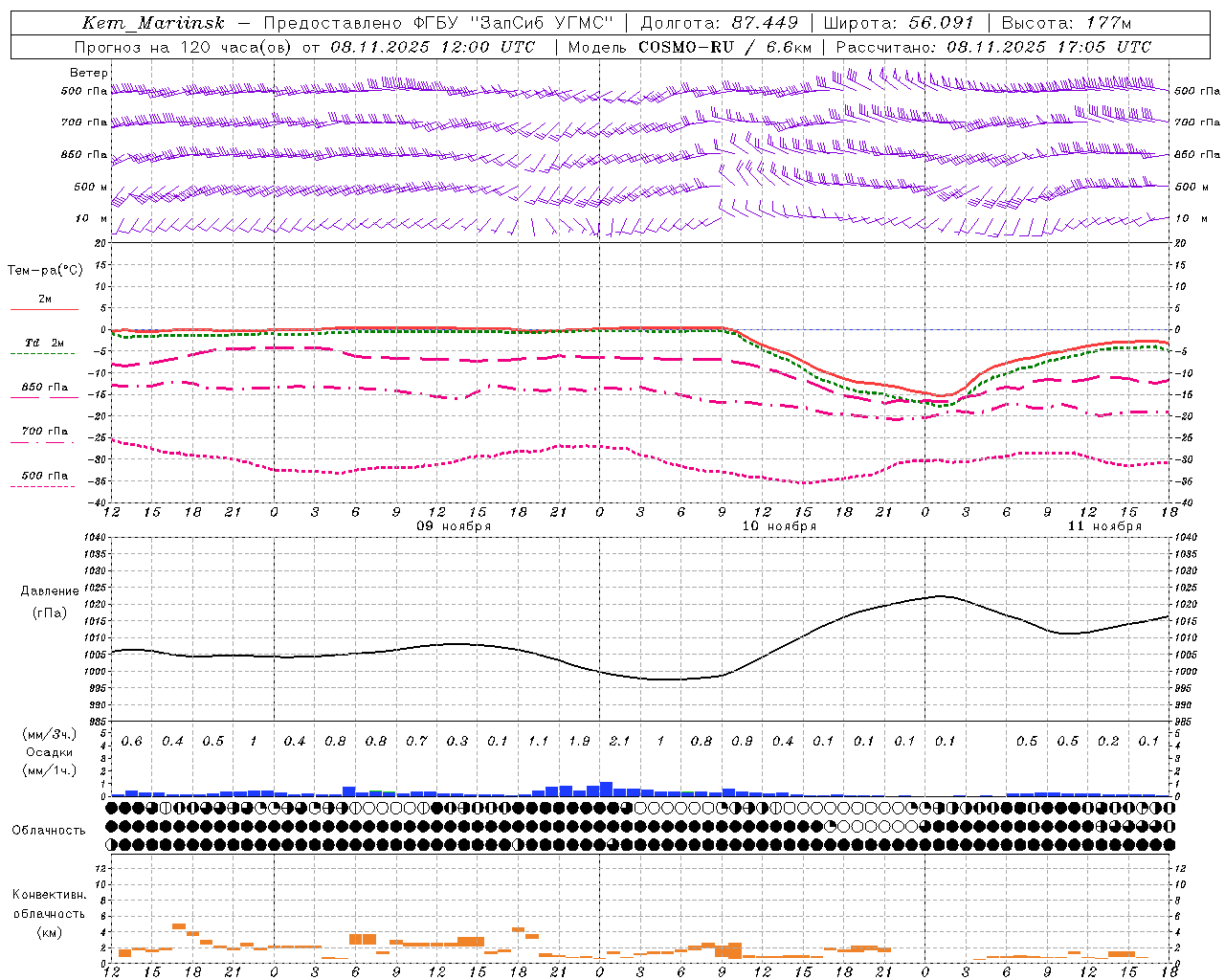
Task: Click the '11 ноября' date label
Action: [x=1105, y=526]
